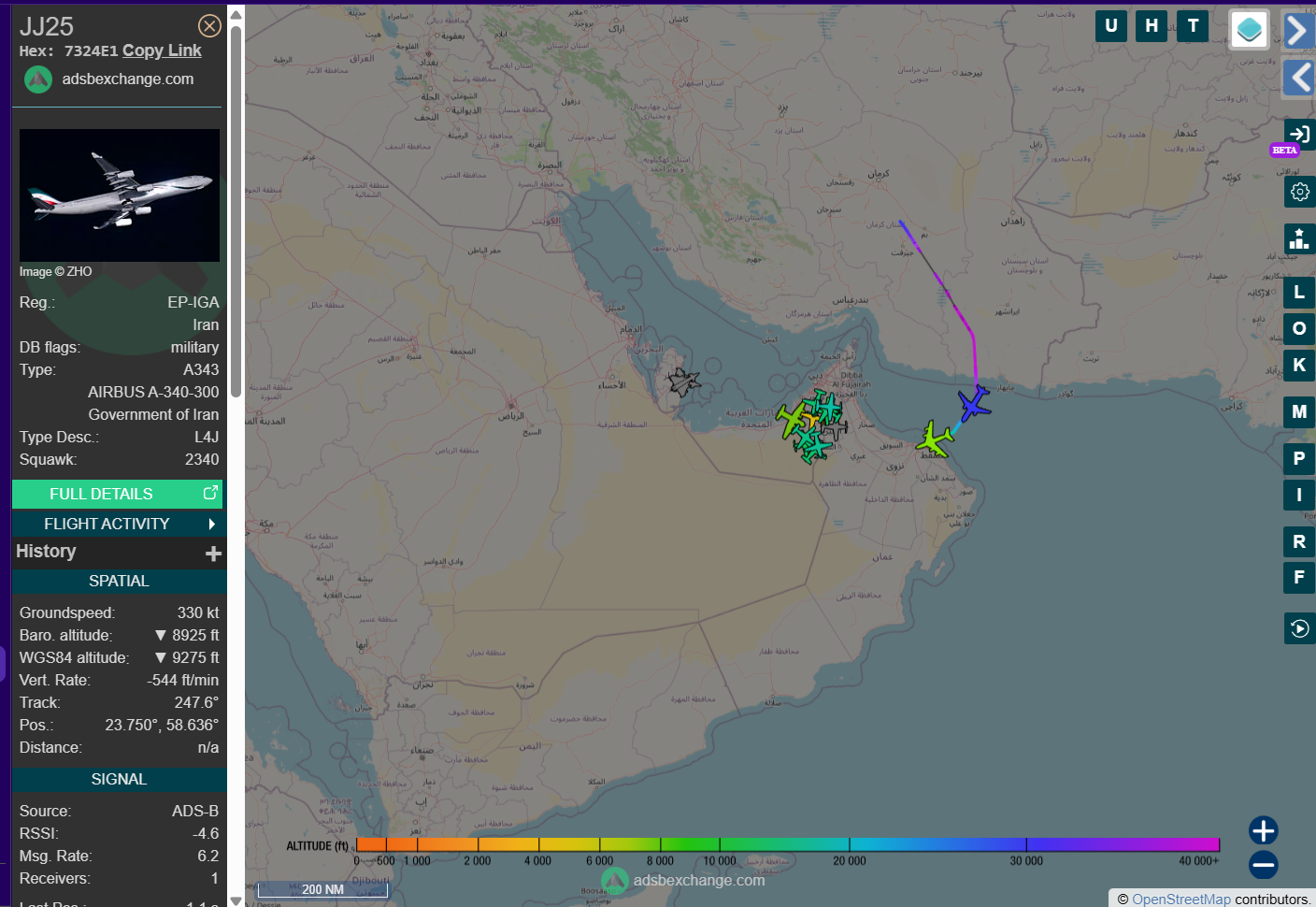Click the baro altitude 8925 ft value
Viewport: 1316px width, 907px height.
point(187,635)
